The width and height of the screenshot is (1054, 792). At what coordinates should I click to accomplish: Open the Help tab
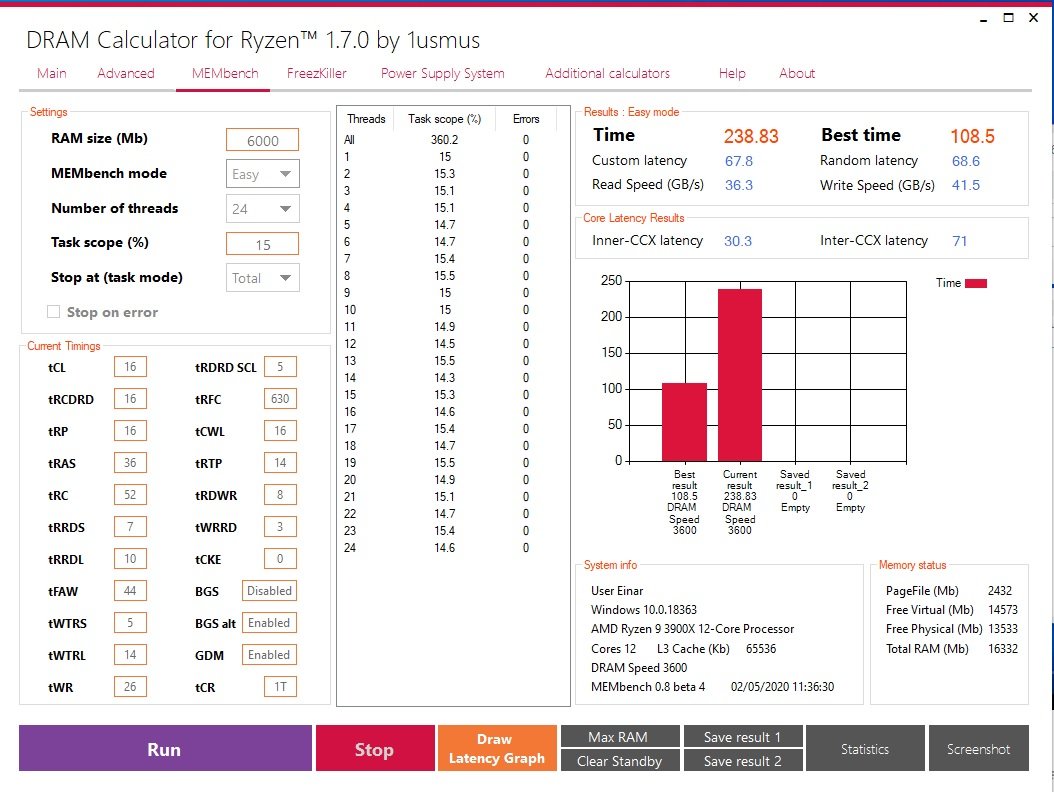732,73
